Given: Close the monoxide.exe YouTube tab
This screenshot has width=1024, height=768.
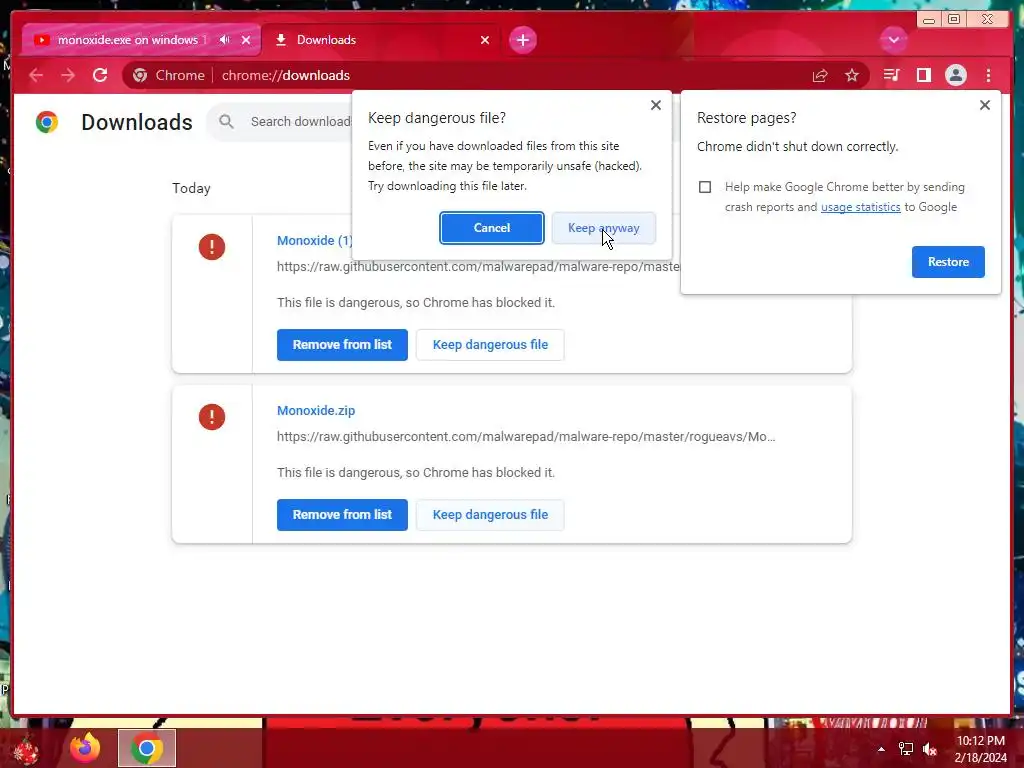Looking at the screenshot, I should coord(246,40).
